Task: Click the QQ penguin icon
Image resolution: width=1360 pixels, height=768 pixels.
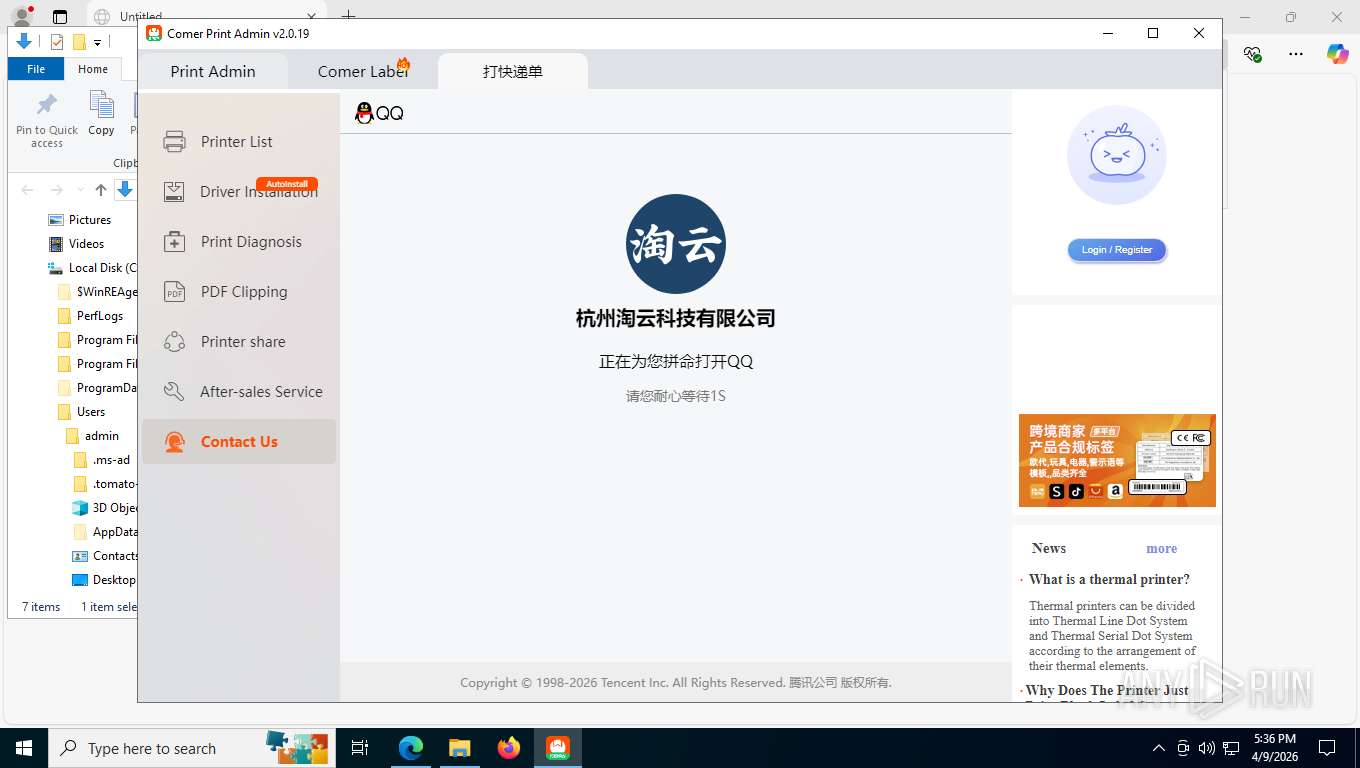Action: 364,113
